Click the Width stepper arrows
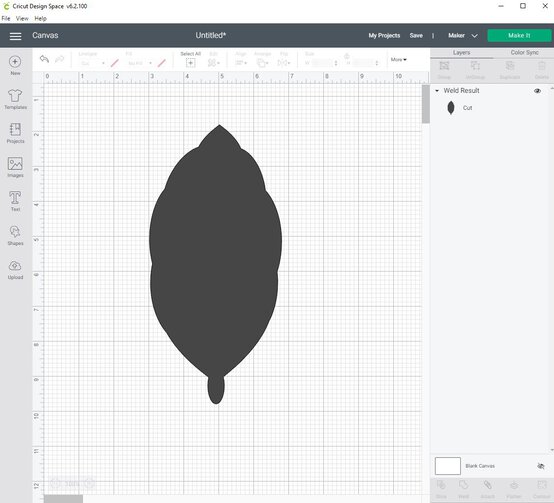 coord(336,63)
